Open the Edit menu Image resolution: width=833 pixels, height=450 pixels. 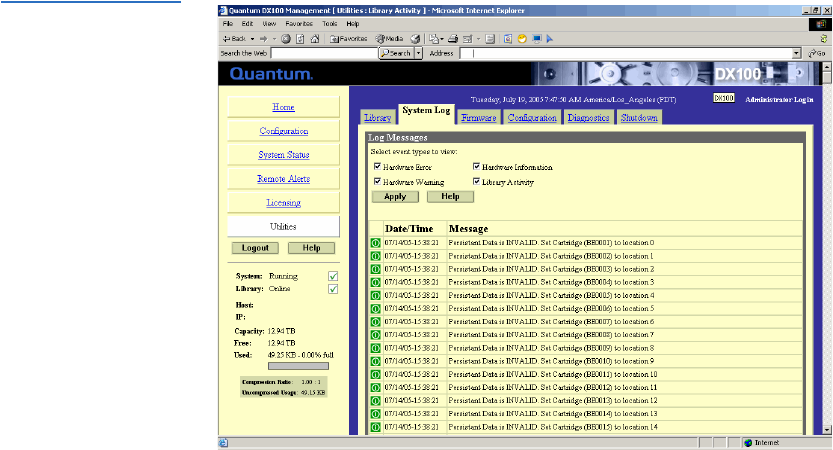point(247,23)
